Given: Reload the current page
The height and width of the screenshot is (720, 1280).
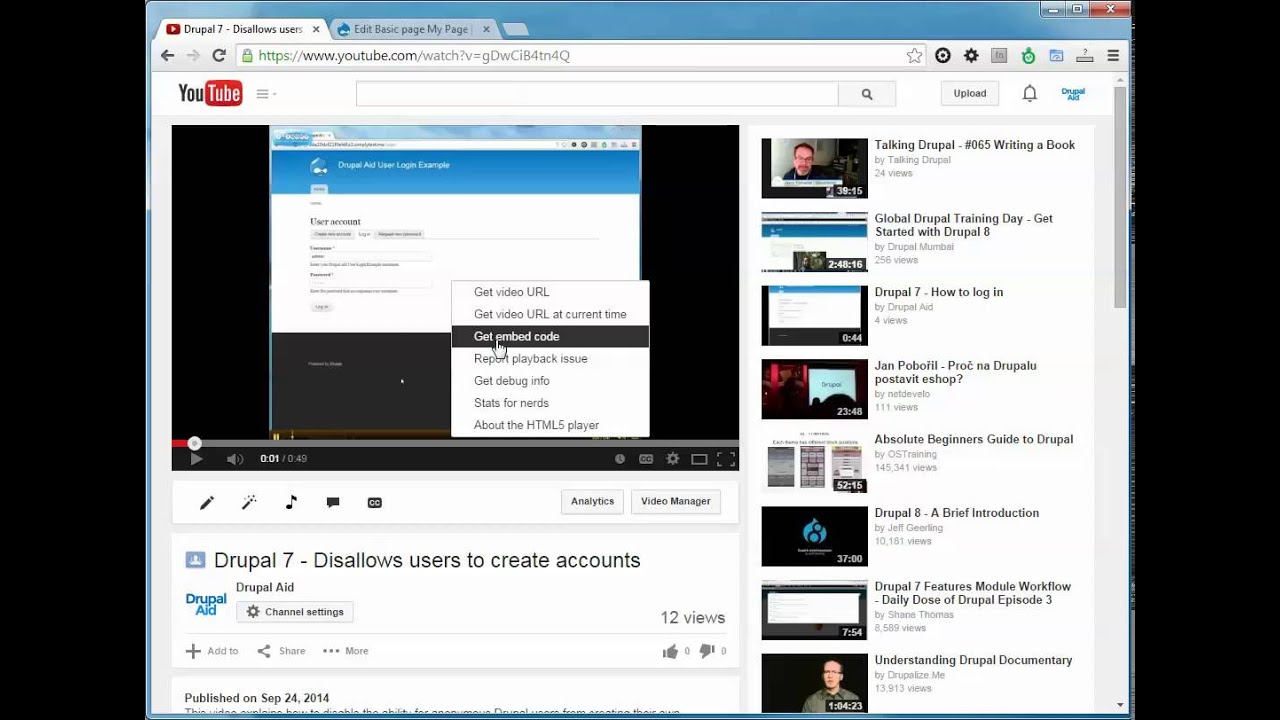Looking at the screenshot, I should (x=219, y=56).
